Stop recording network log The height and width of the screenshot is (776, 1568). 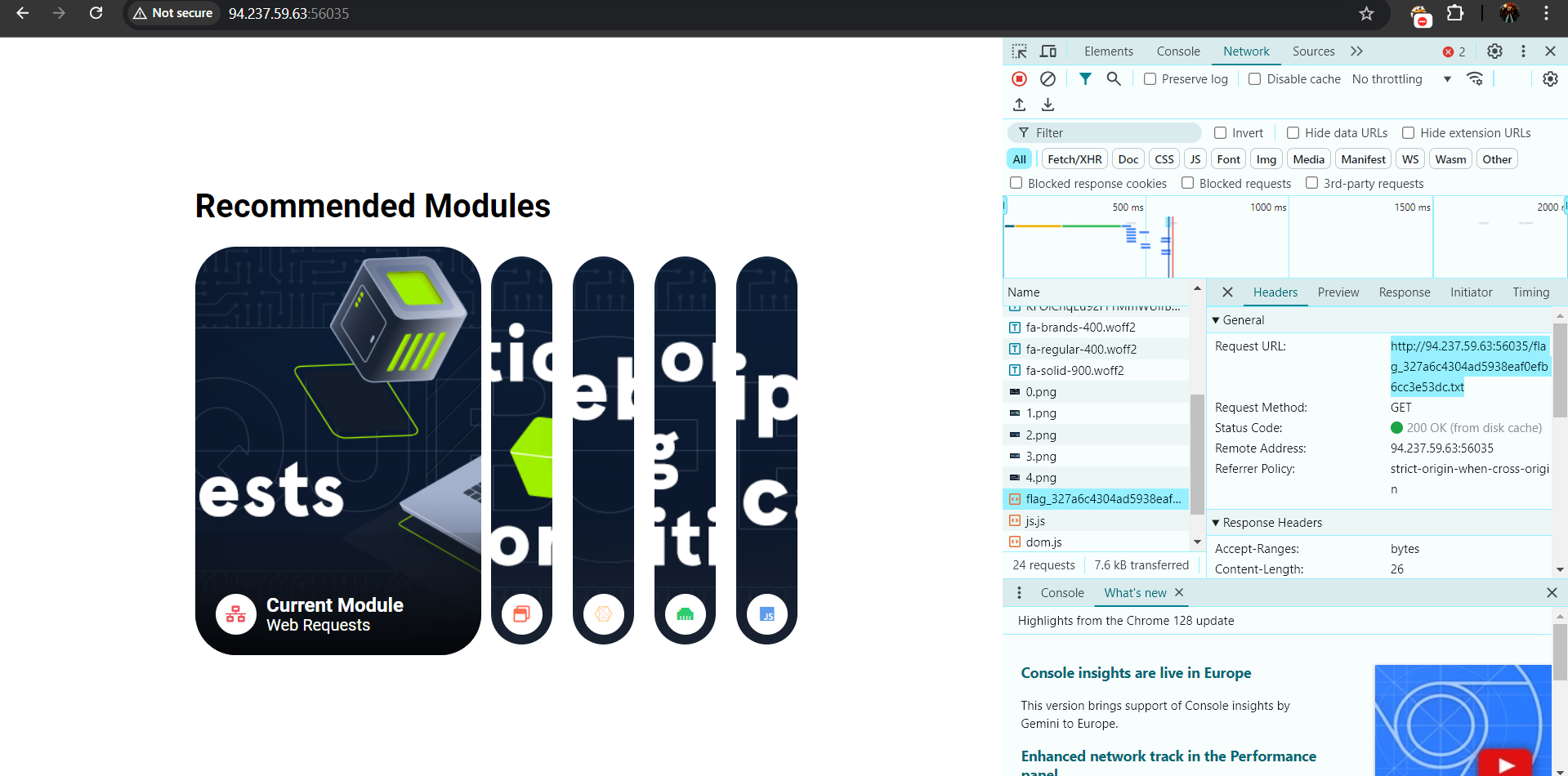click(1019, 79)
